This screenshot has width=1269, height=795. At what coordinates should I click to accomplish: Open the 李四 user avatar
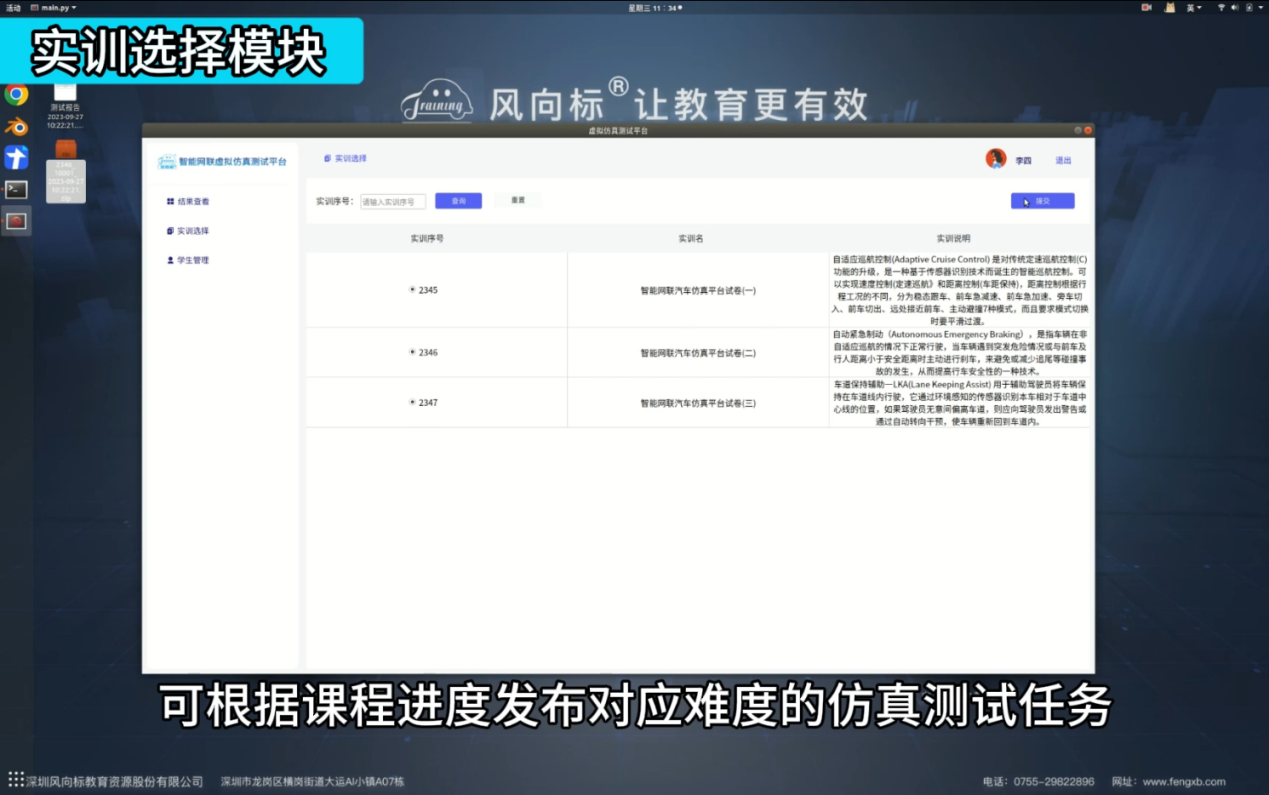pyautogui.click(x=996, y=160)
